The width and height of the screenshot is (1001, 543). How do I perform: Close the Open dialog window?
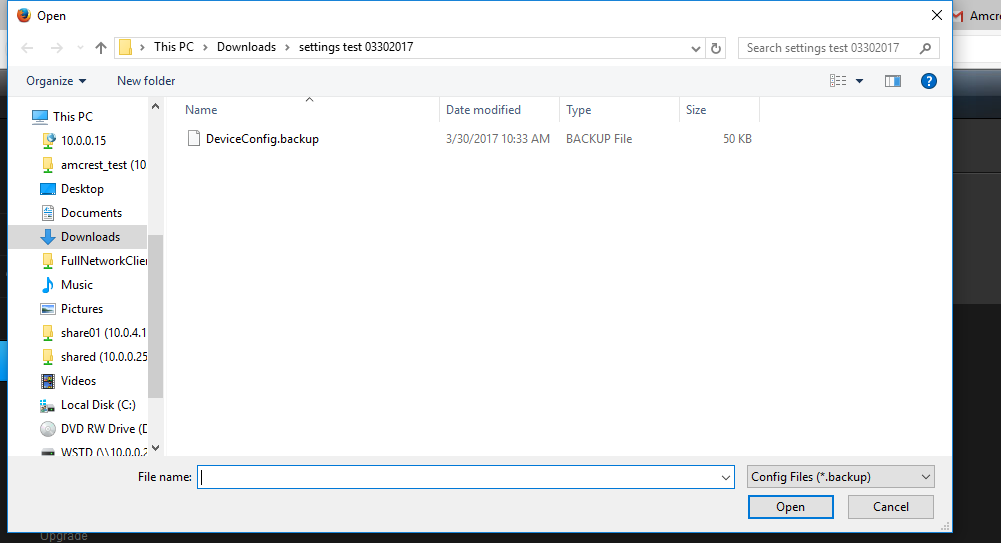(x=937, y=15)
